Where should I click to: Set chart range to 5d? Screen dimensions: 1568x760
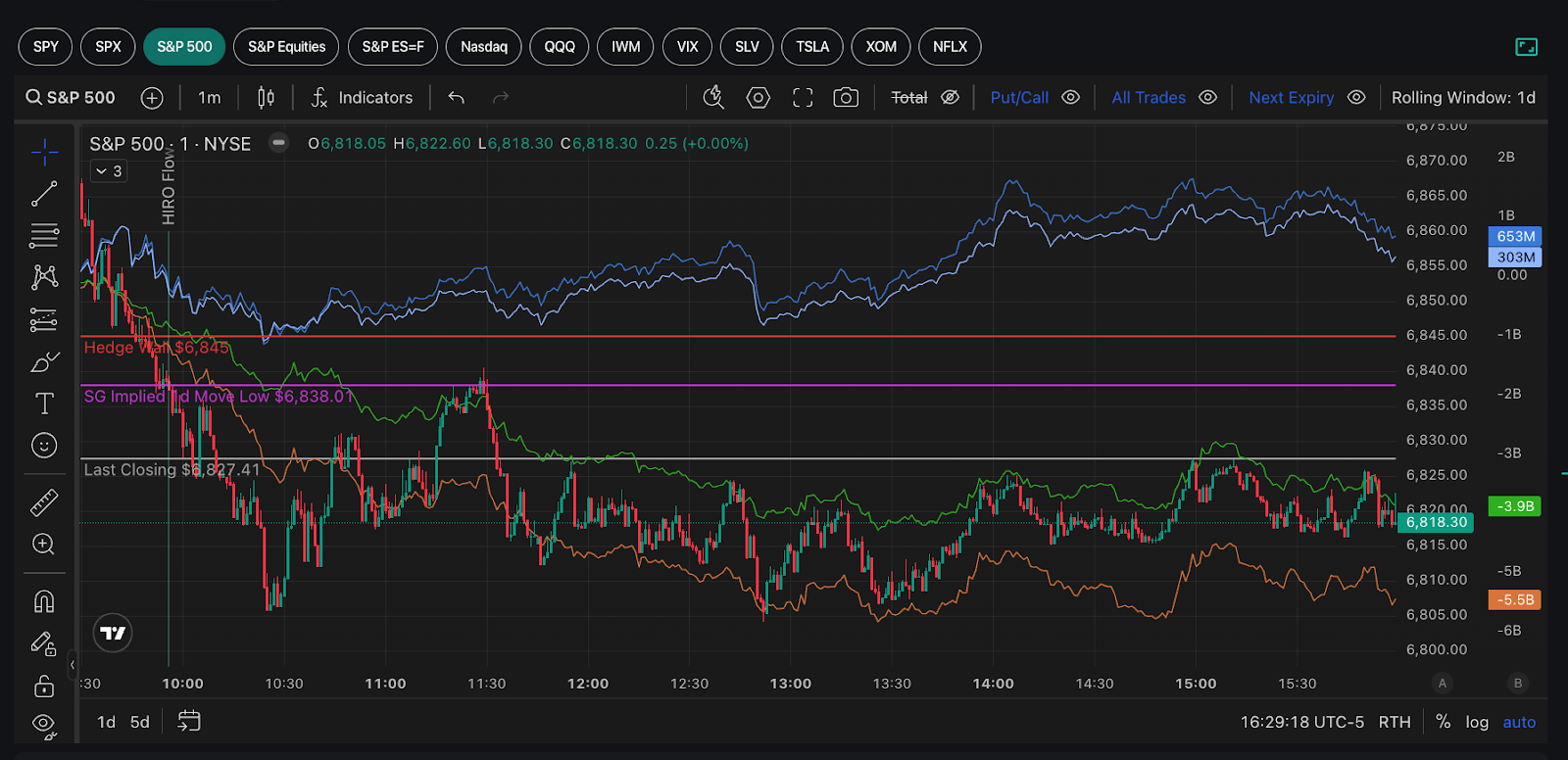[140, 722]
